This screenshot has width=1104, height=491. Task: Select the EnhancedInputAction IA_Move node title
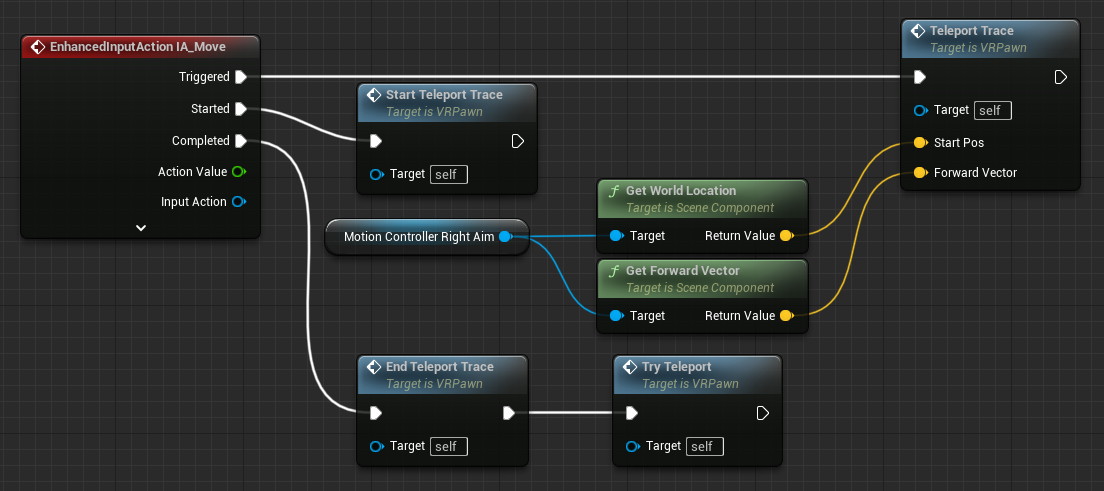point(138,46)
